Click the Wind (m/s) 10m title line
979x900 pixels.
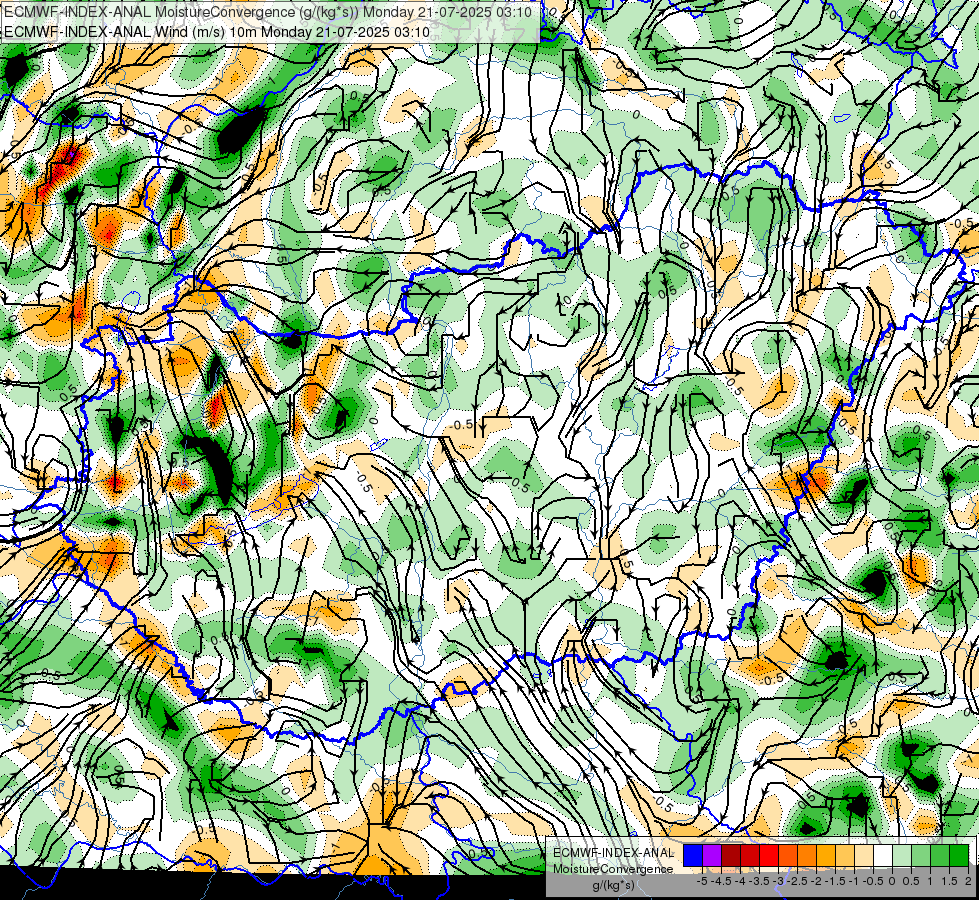pos(217,31)
